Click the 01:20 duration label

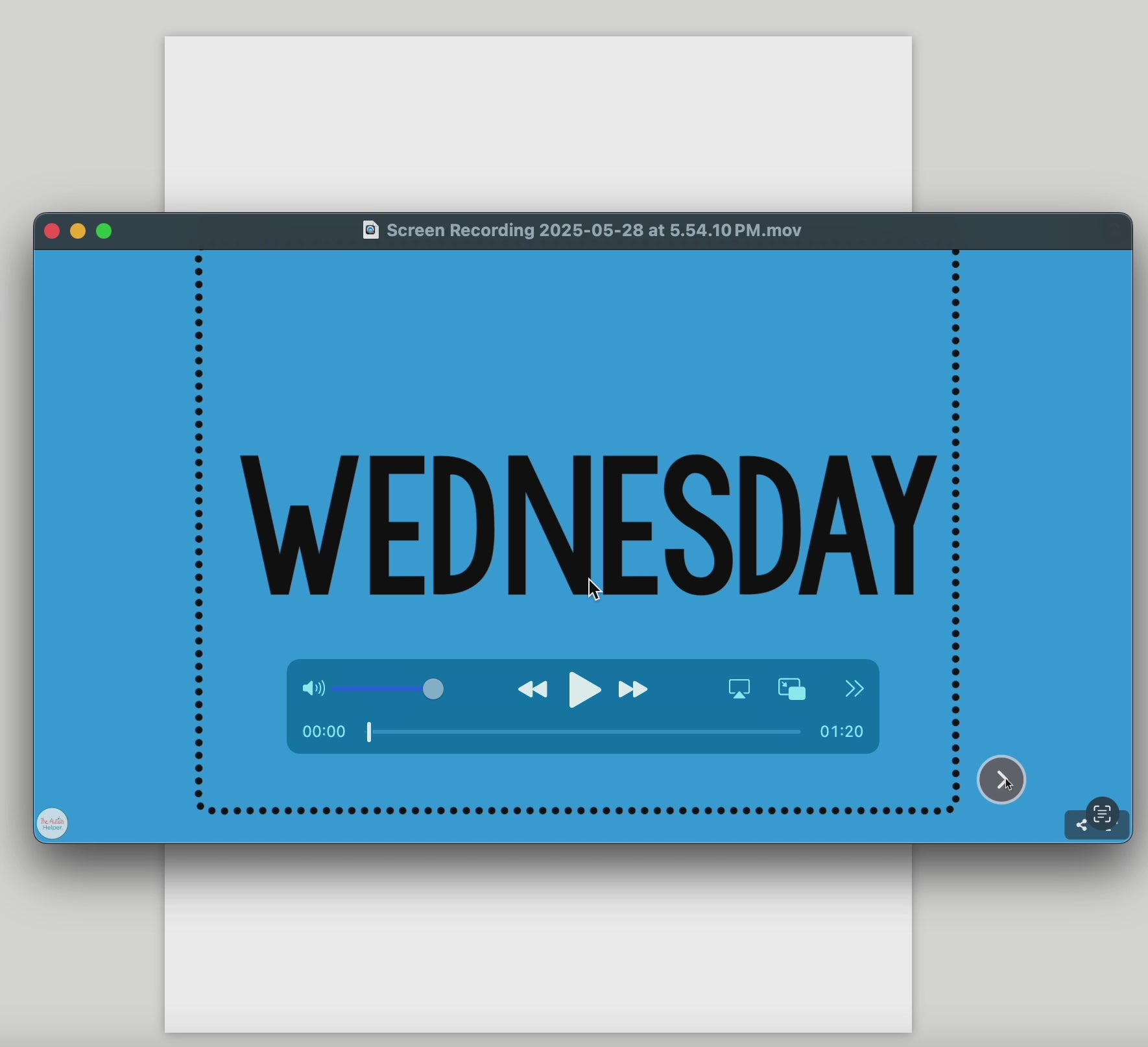pos(841,732)
